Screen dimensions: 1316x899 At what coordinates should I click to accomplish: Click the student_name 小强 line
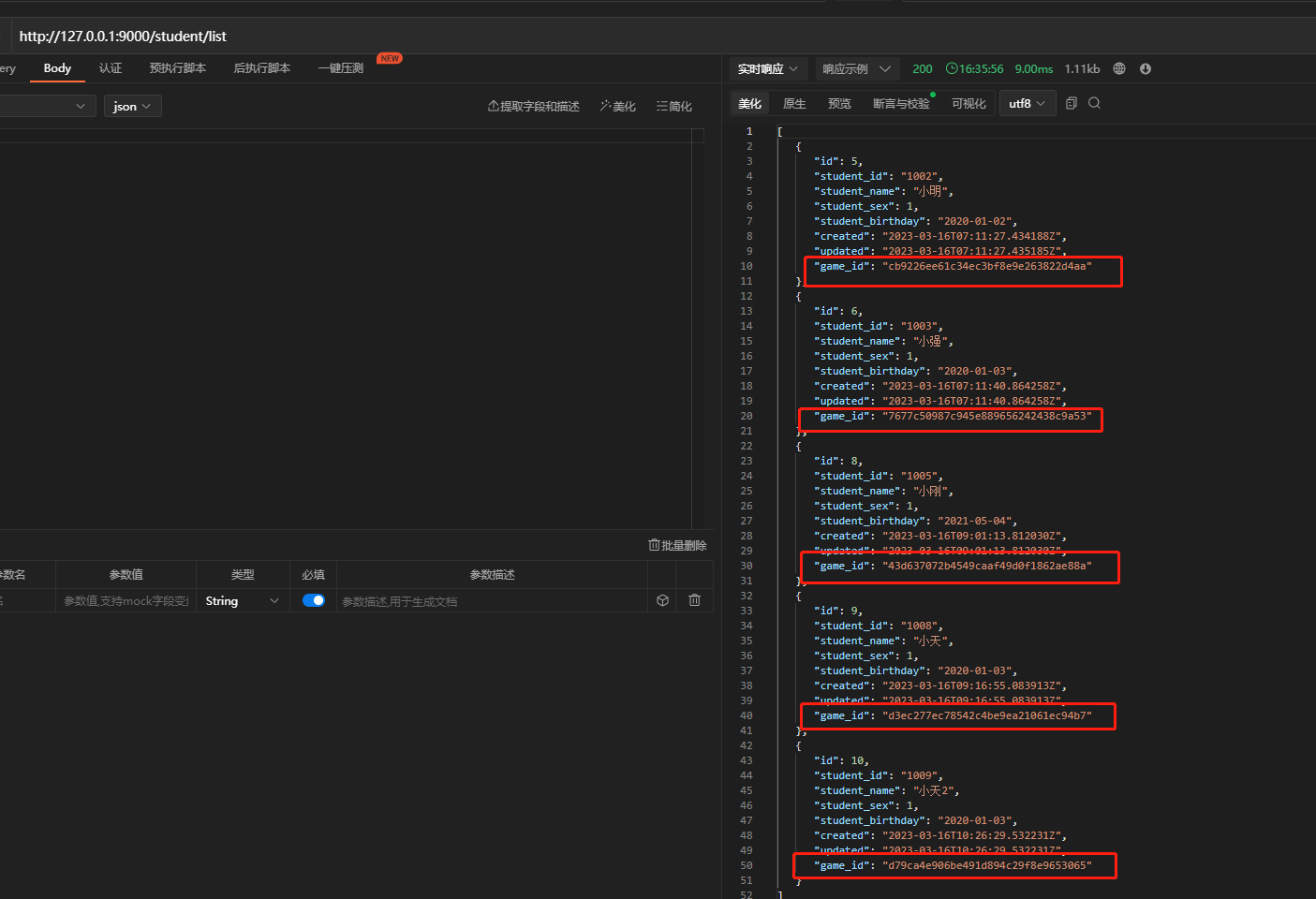coord(883,341)
